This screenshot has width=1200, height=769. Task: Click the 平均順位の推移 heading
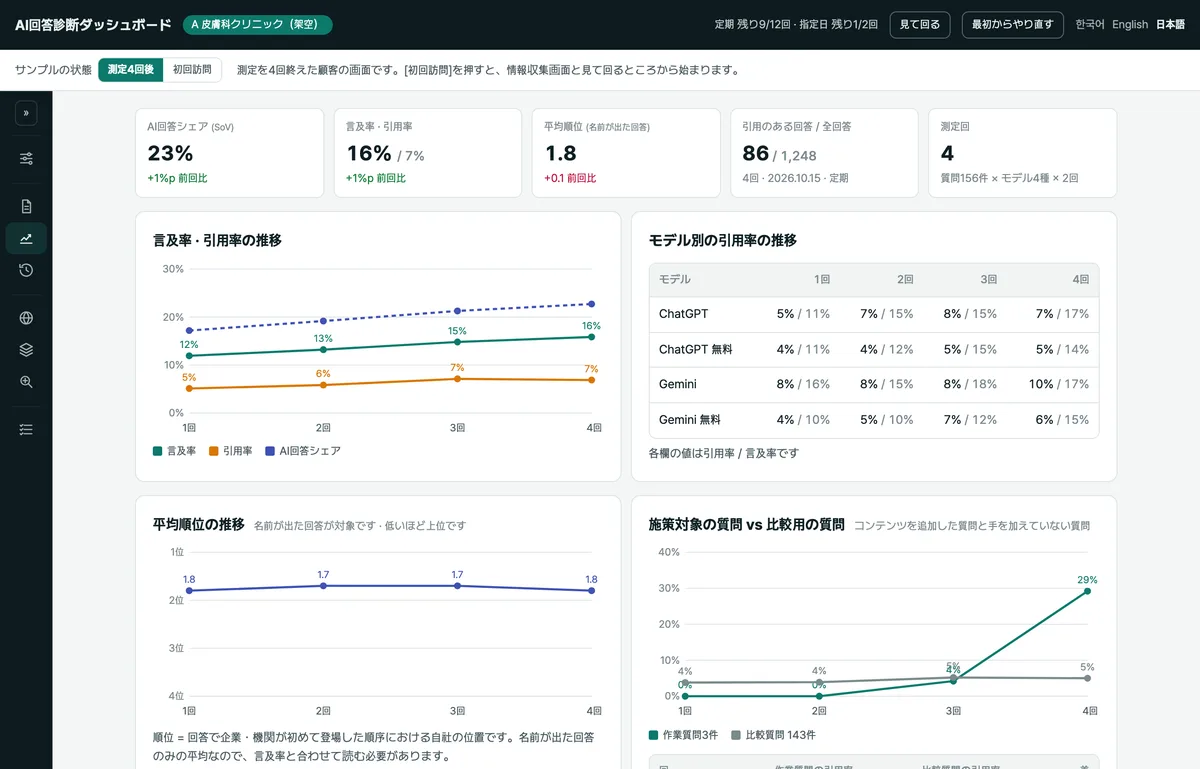click(x=199, y=524)
